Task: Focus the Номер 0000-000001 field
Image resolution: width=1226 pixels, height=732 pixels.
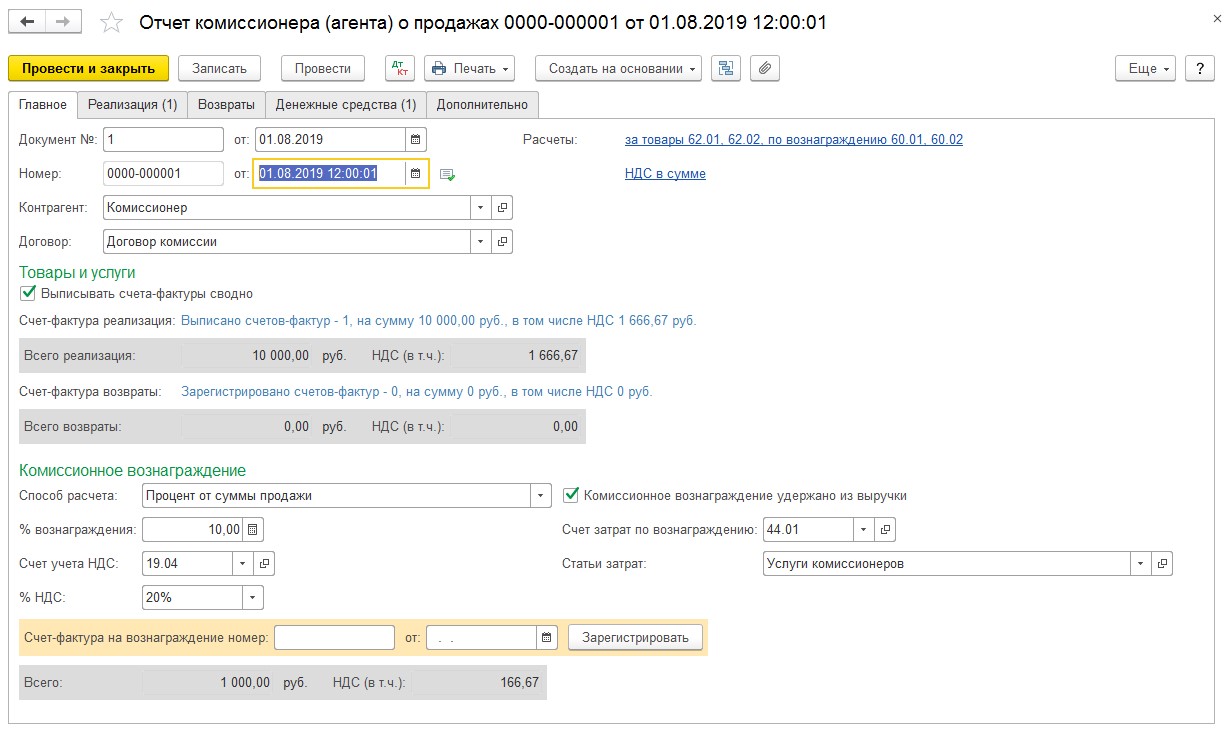Action: [x=163, y=173]
